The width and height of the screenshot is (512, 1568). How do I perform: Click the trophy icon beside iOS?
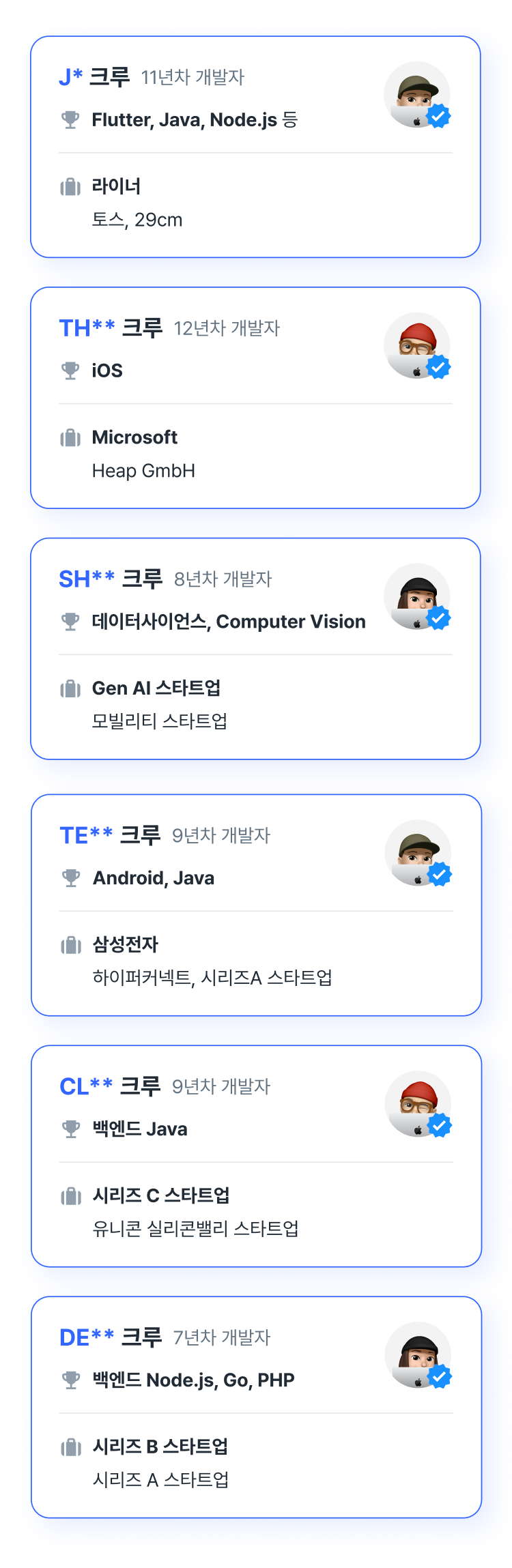70,371
